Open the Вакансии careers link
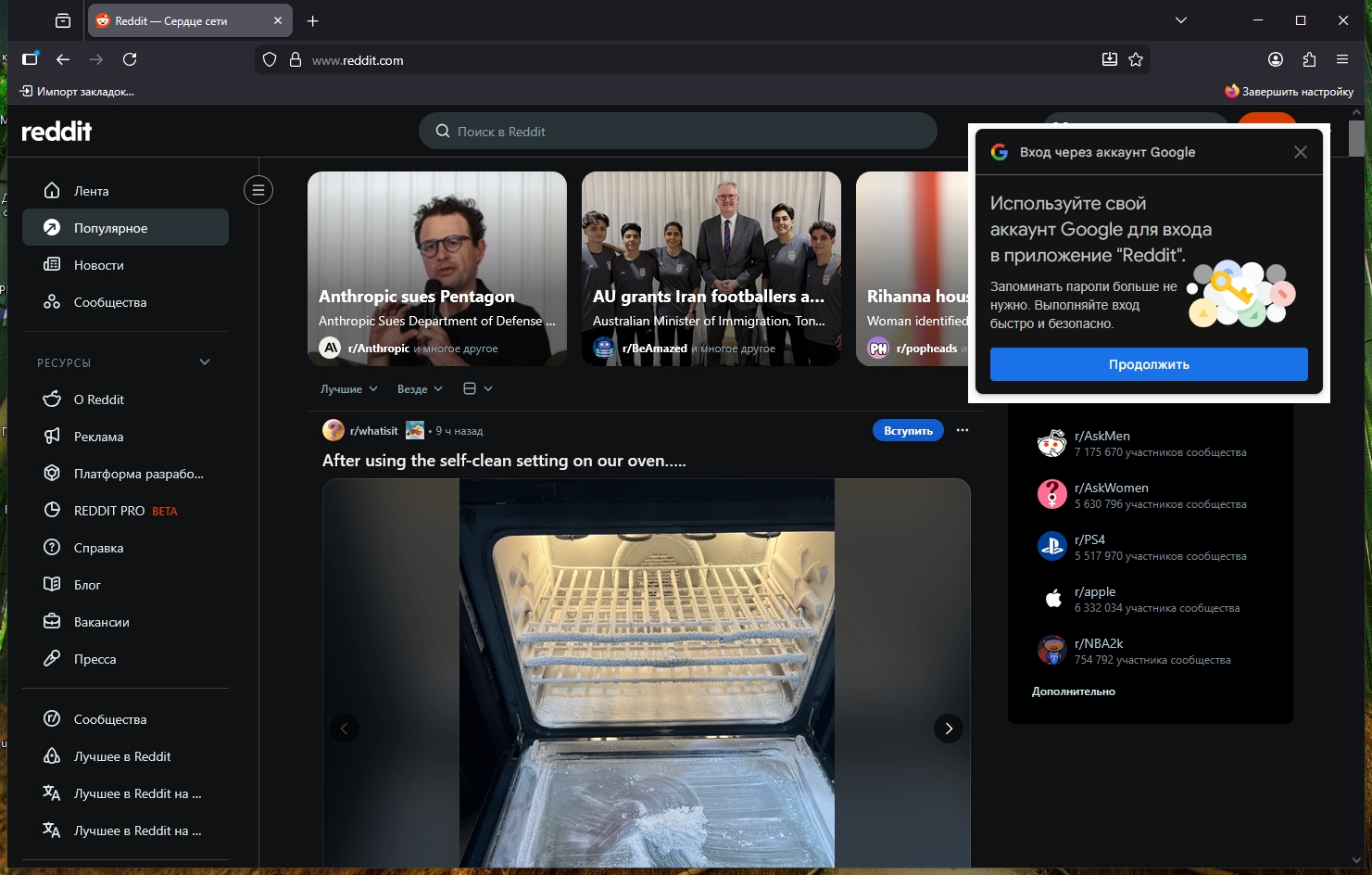This screenshot has width=1372, height=875. [x=125, y=622]
